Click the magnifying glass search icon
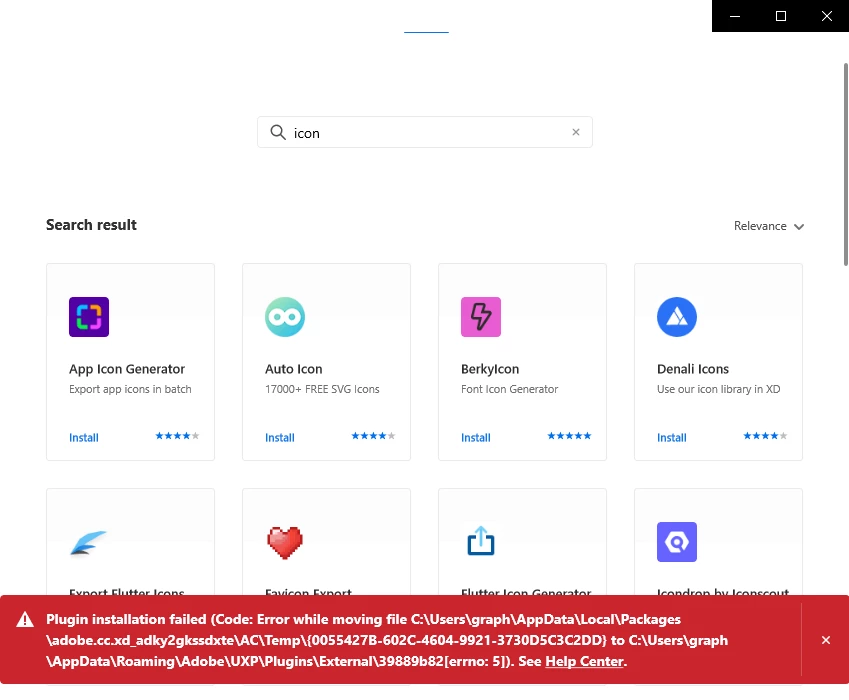The height and width of the screenshot is (700, 849). point(278,132)
